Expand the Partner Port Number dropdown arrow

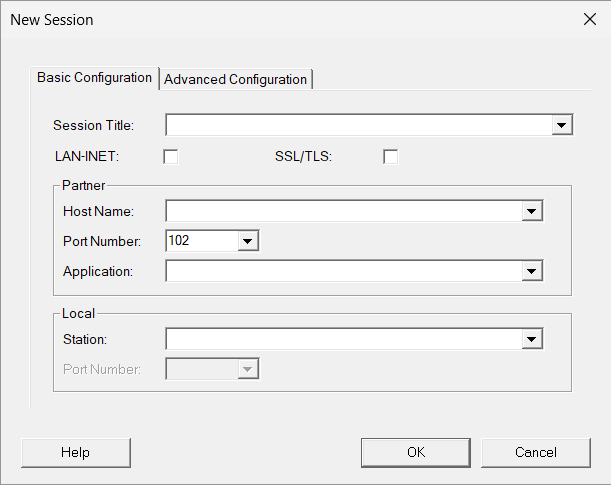pos(248,241)
